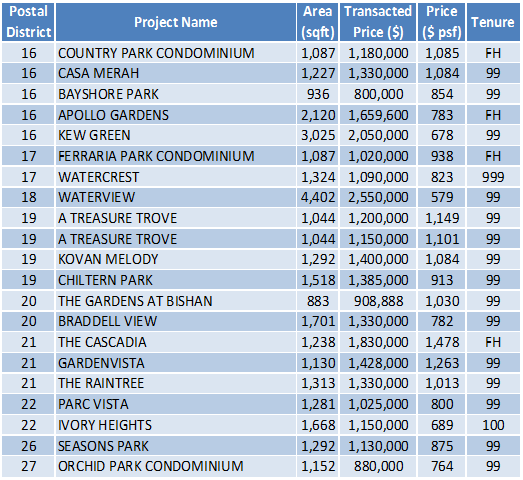
Task: Select the CASA MERAH cell
Action: (x=176, y=73)
